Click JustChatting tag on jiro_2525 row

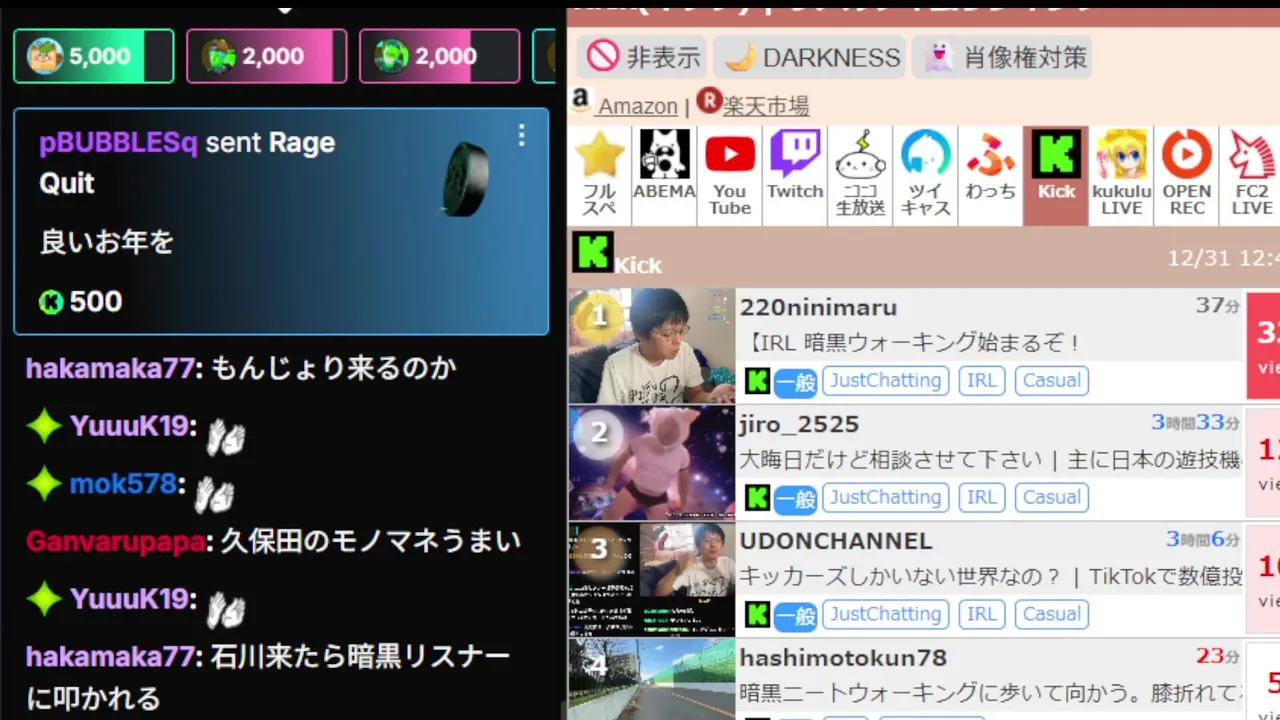coord(886,497)
